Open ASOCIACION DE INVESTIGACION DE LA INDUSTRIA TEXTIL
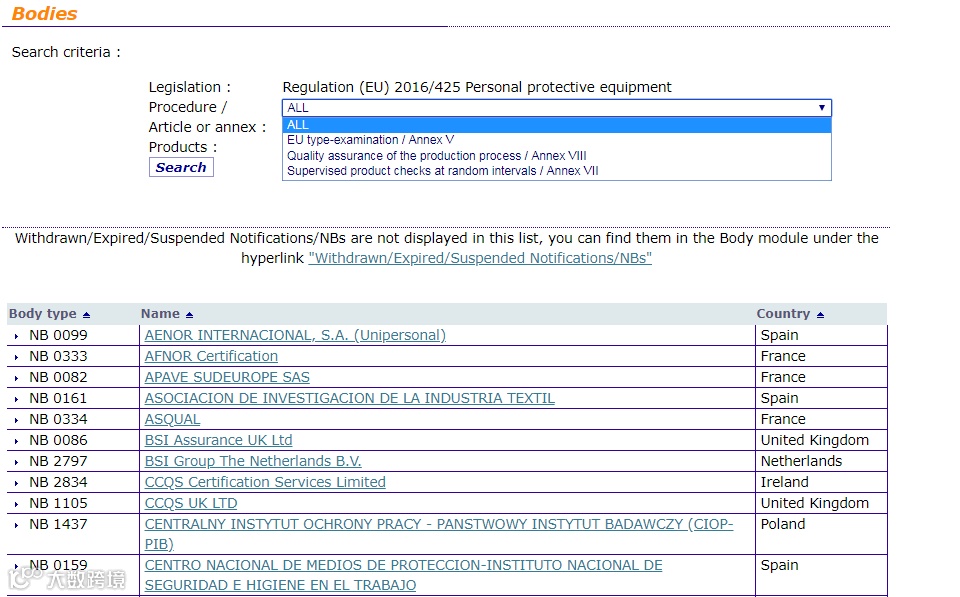Screen dimensions: 960x597 350,398
